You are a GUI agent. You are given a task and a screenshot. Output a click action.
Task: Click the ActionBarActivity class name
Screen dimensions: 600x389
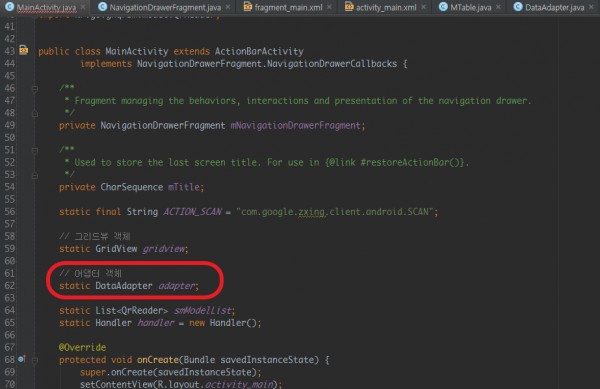259,51
